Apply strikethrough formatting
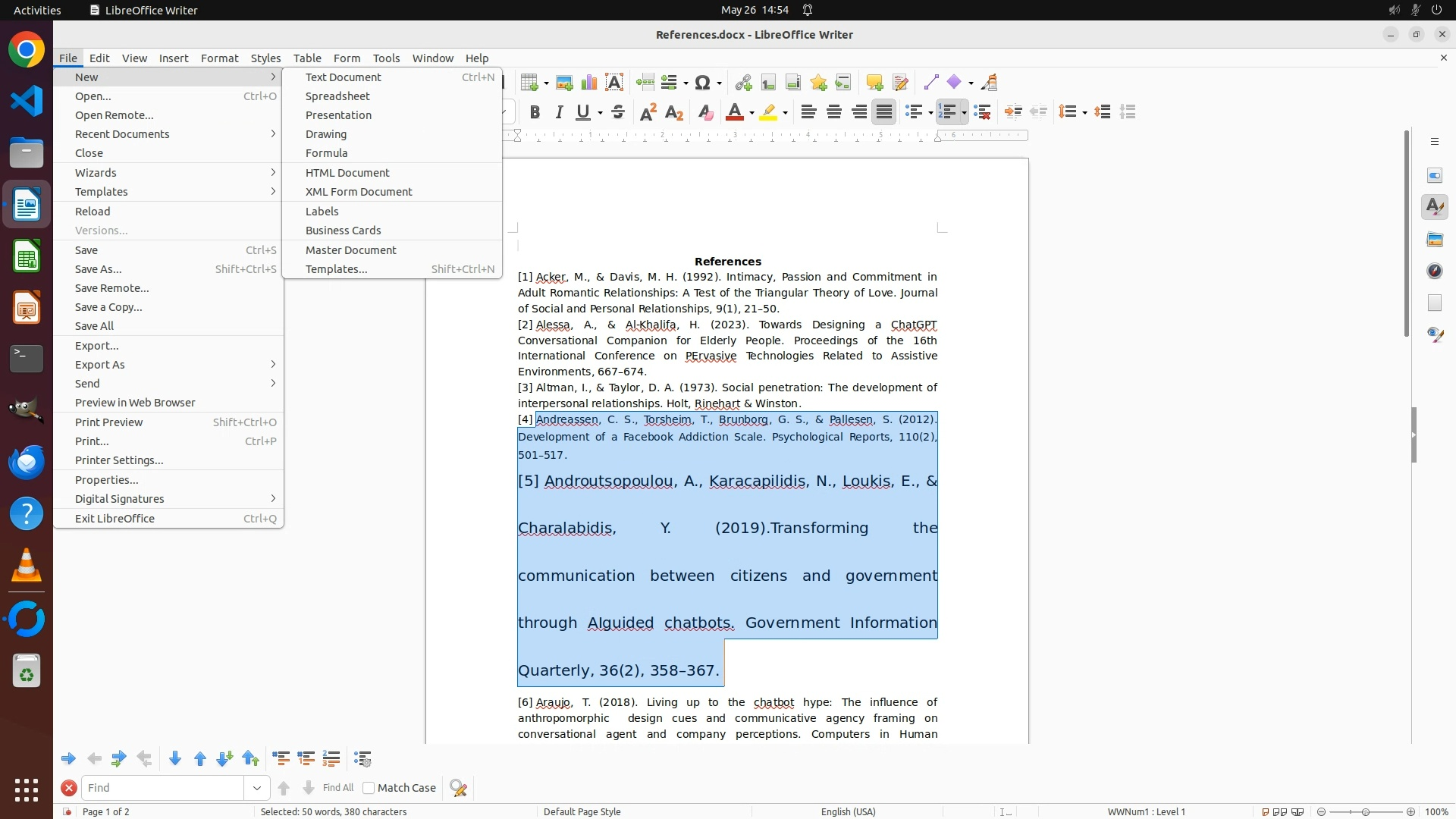 tap(618, 112)
